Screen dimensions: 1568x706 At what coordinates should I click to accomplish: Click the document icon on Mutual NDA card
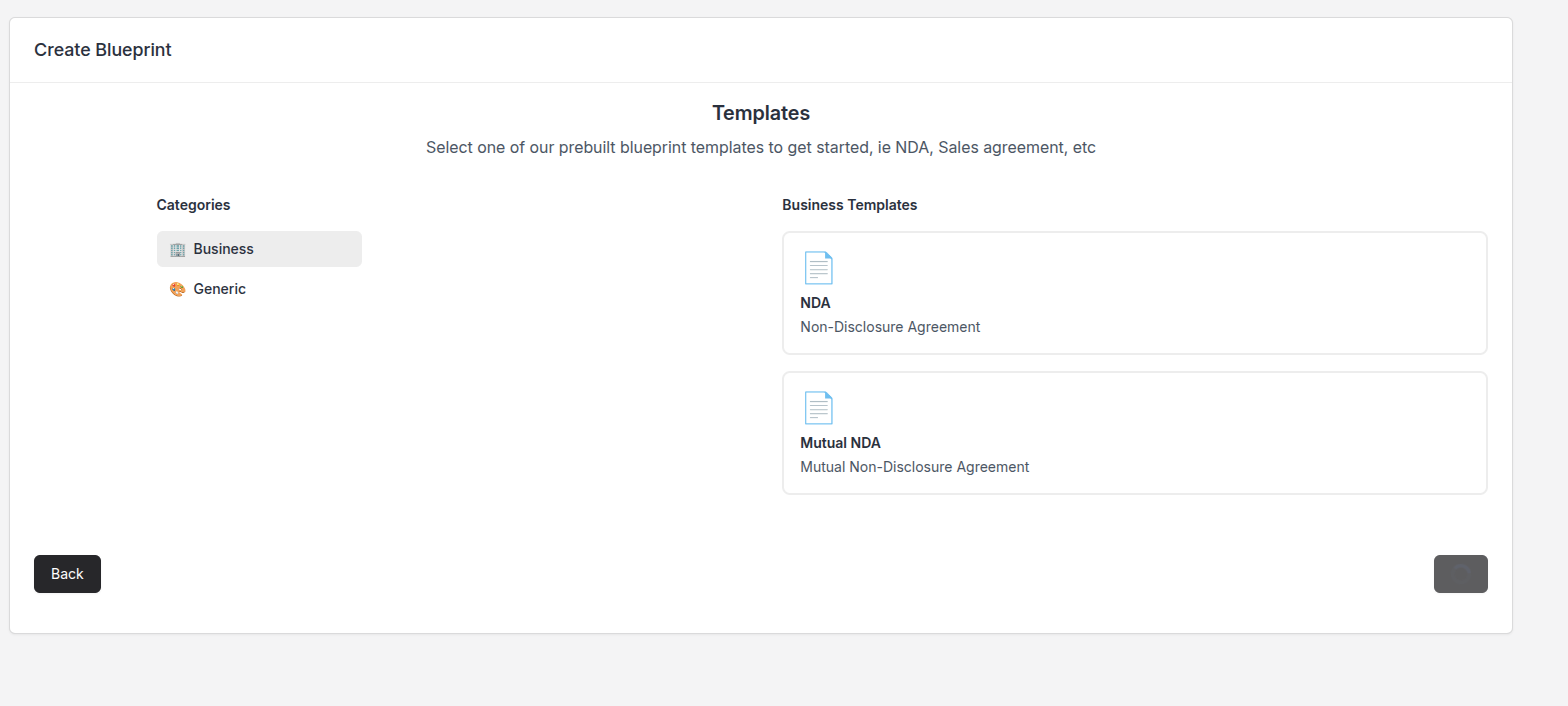(x=818, y=408)
